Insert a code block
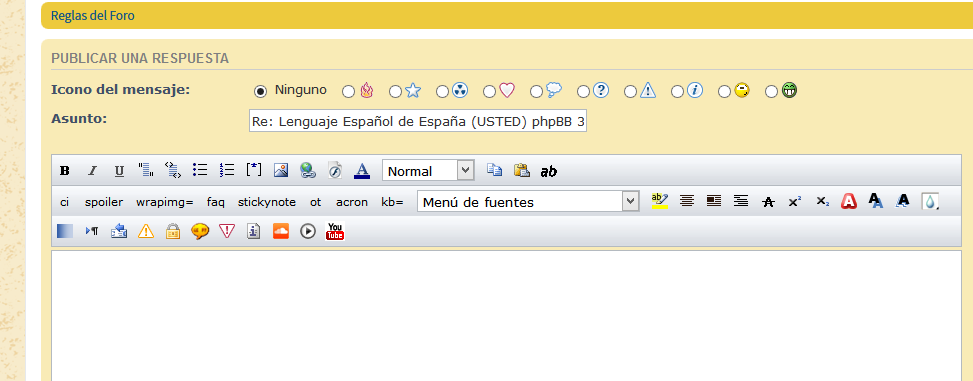This screenshot has height=381, width=973. [173, 170]
